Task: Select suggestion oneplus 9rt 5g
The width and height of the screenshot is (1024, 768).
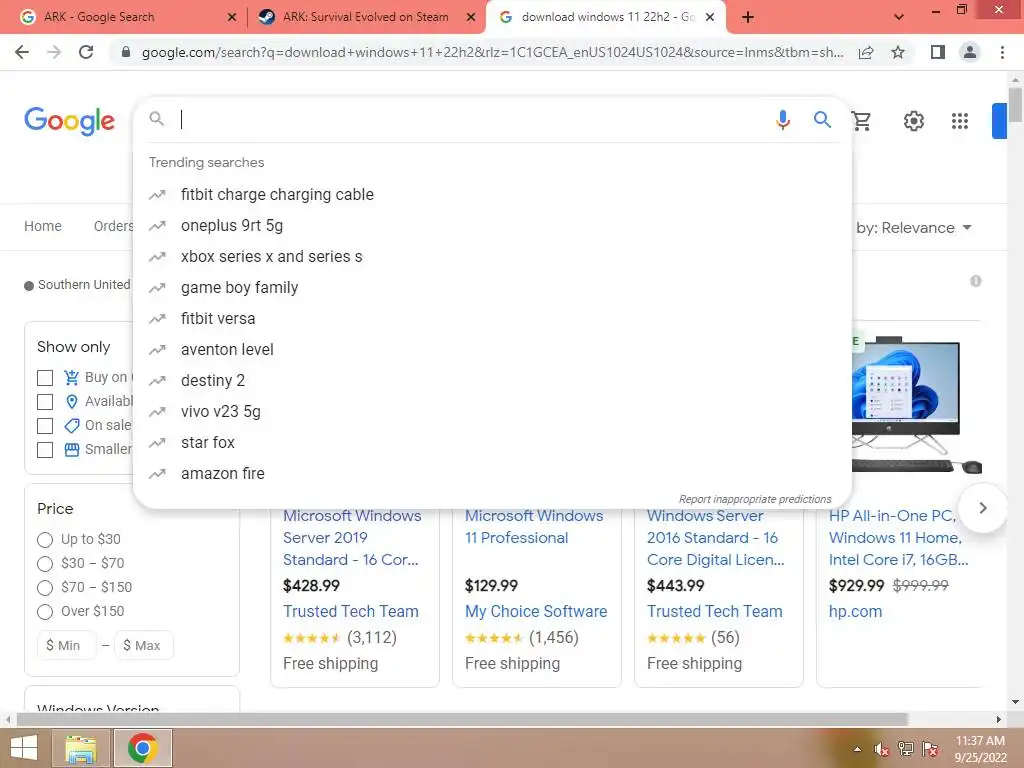Action: click(x=492, y=225)
